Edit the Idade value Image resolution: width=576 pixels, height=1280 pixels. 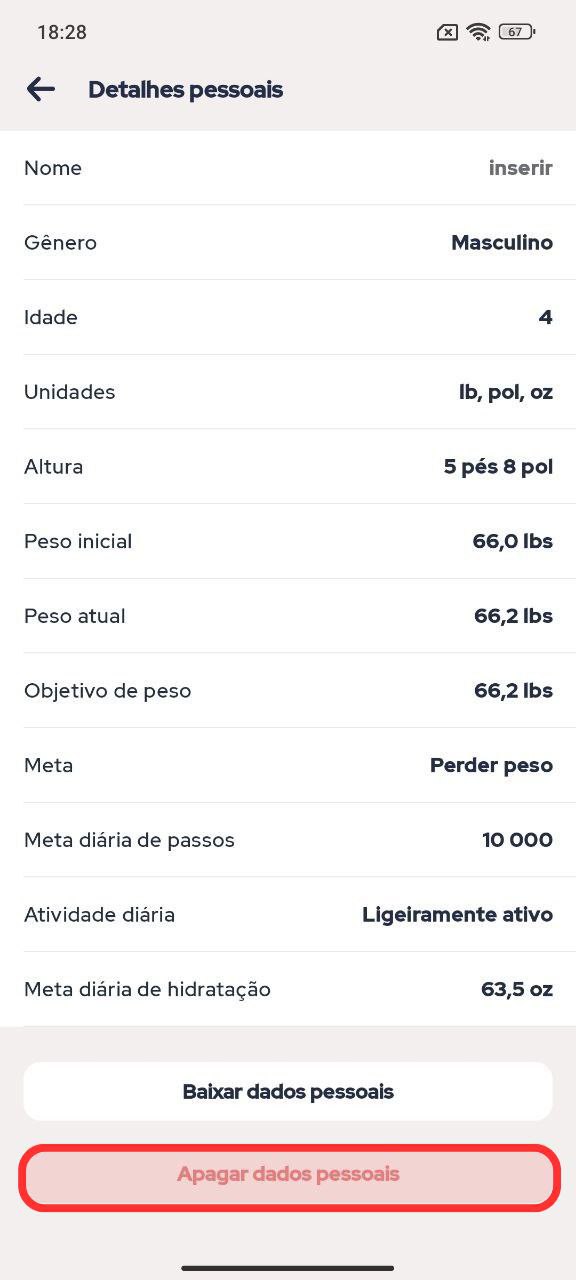[x=288, y=317]
